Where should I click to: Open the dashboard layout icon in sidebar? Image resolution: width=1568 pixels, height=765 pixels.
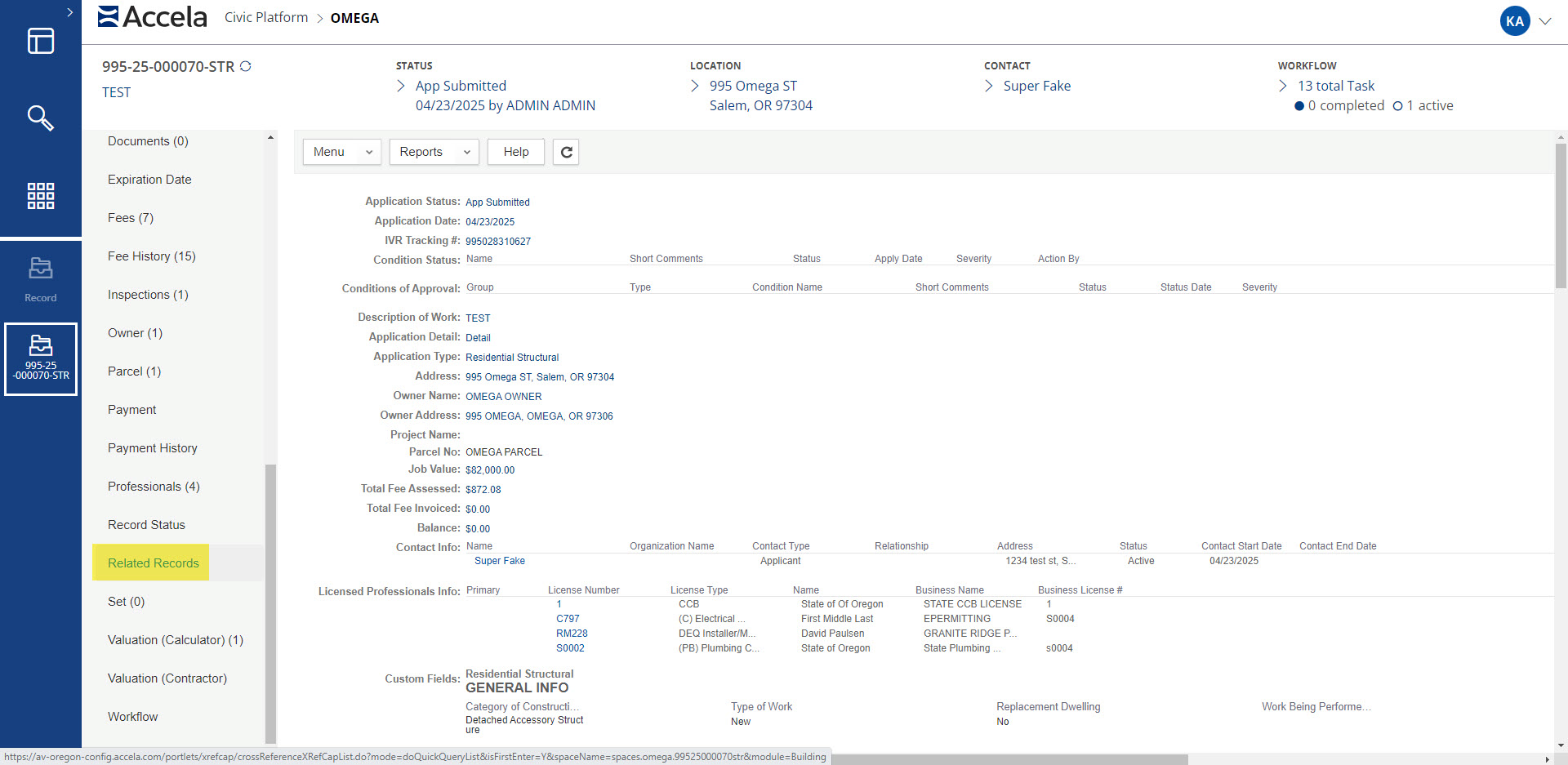[40, 41]
